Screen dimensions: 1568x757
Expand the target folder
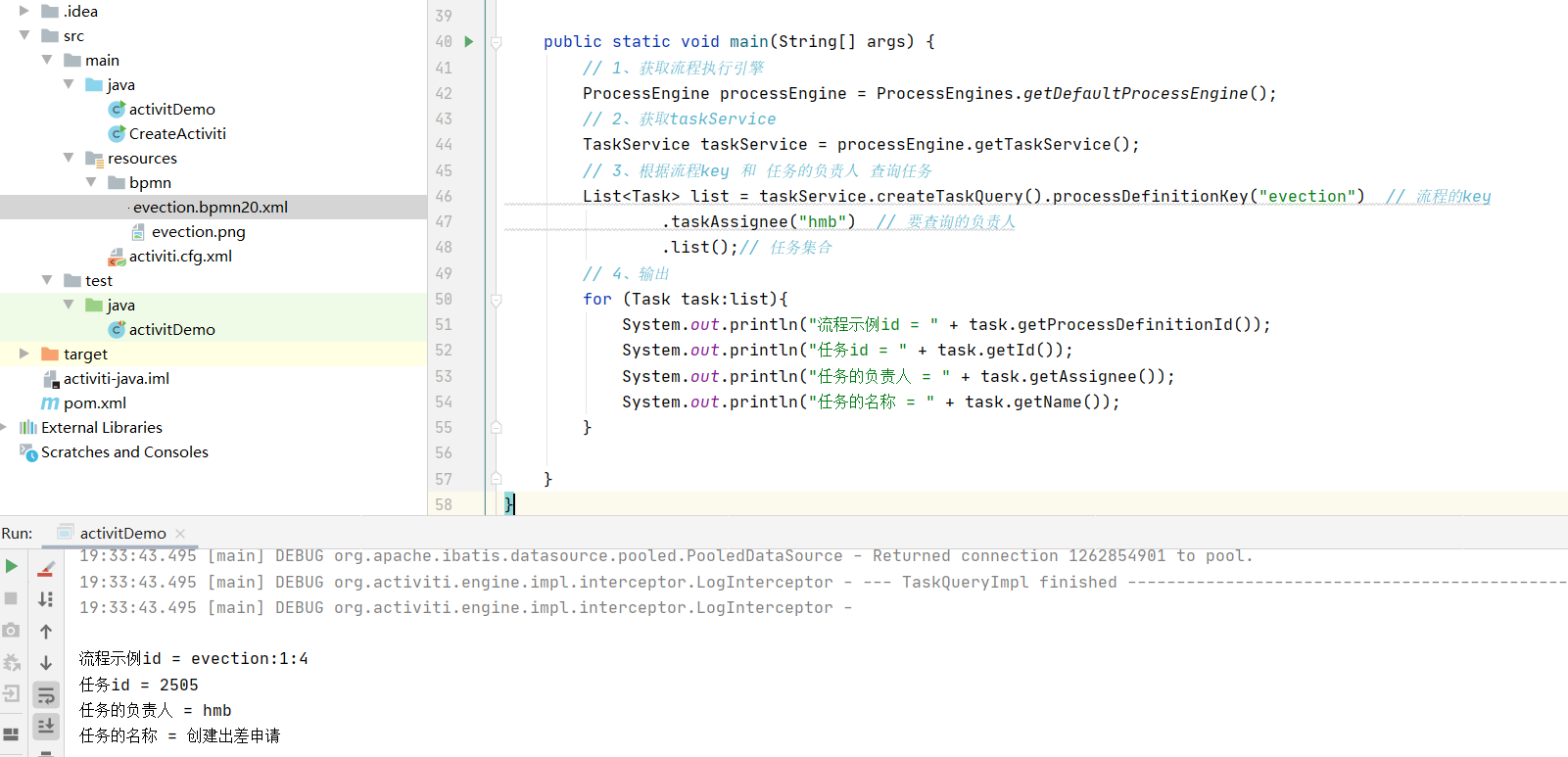[24, 354]
